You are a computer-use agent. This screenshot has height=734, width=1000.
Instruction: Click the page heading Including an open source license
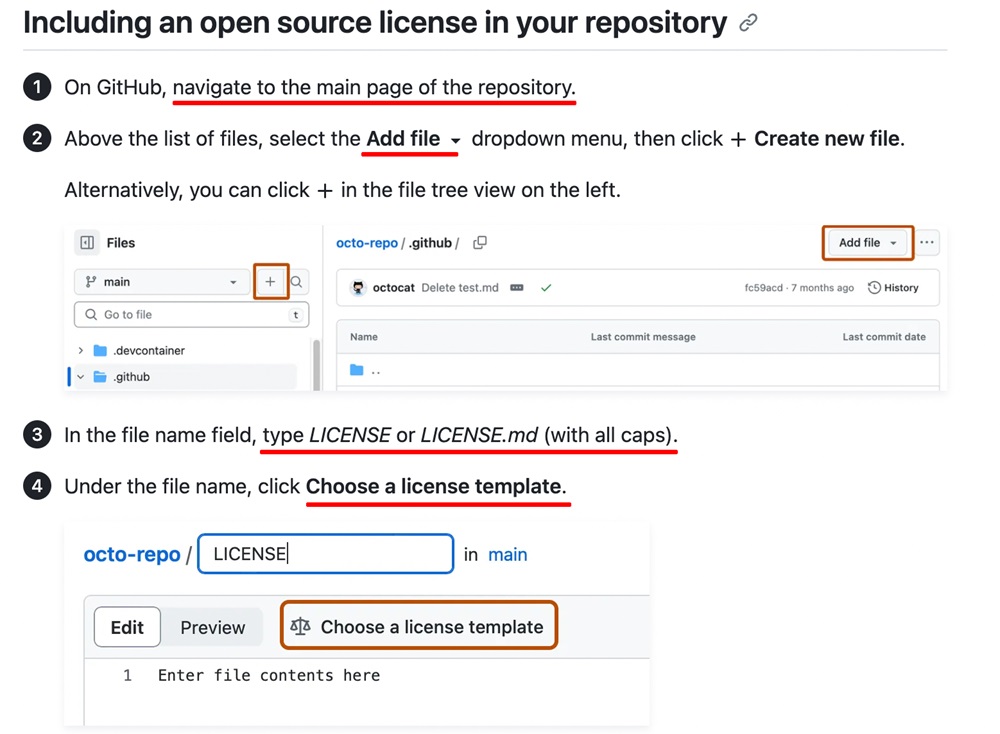(x=375, y=23)
